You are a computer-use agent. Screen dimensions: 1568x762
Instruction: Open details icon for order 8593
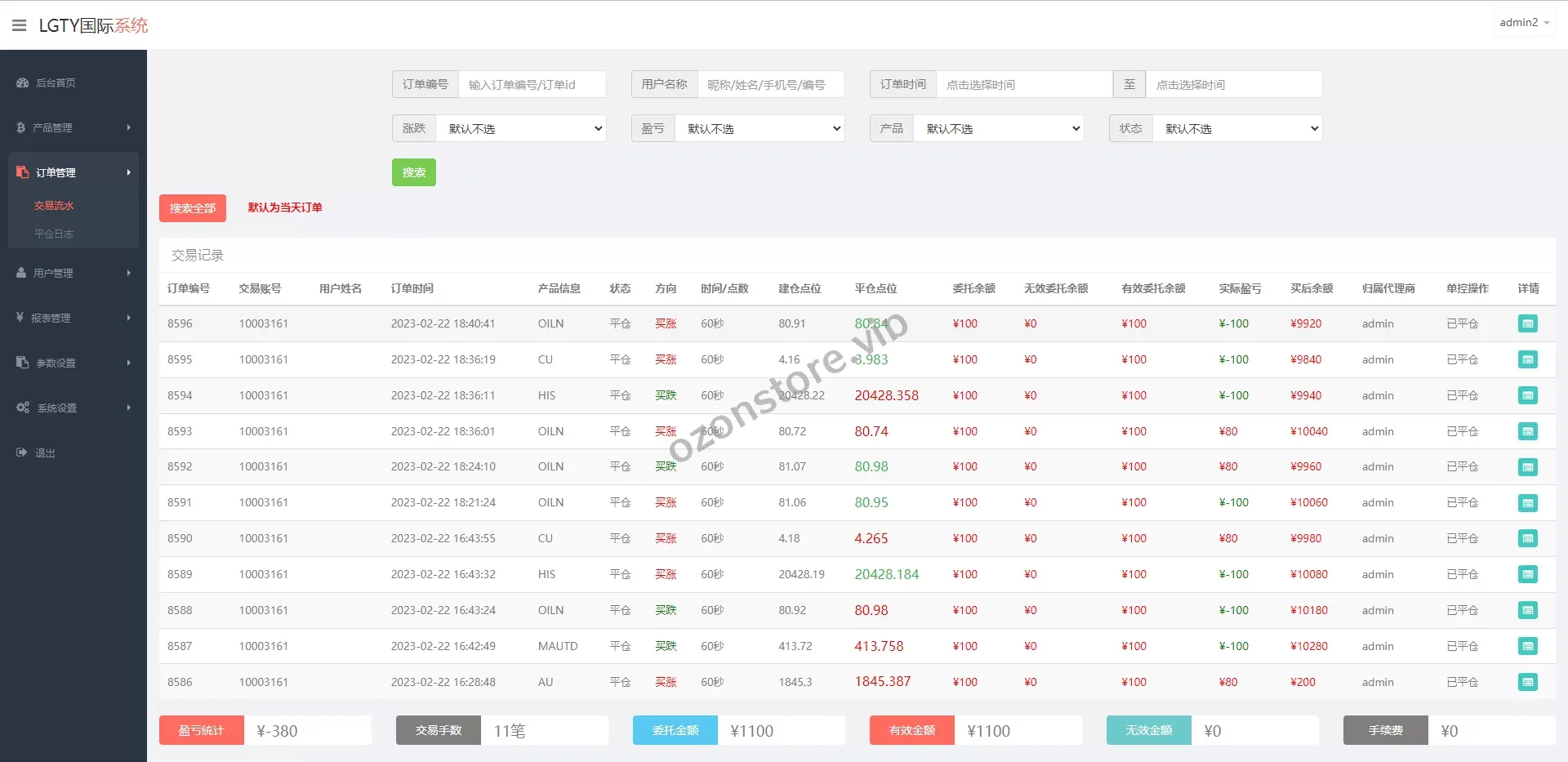point(1527,431)
